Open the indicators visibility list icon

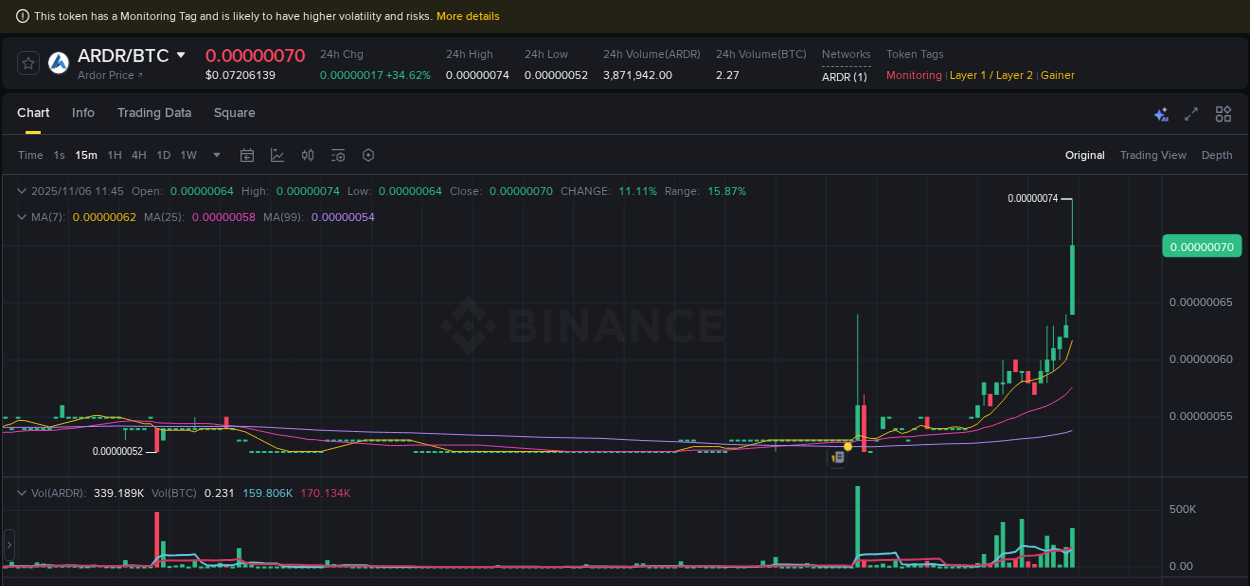(338, 155)
